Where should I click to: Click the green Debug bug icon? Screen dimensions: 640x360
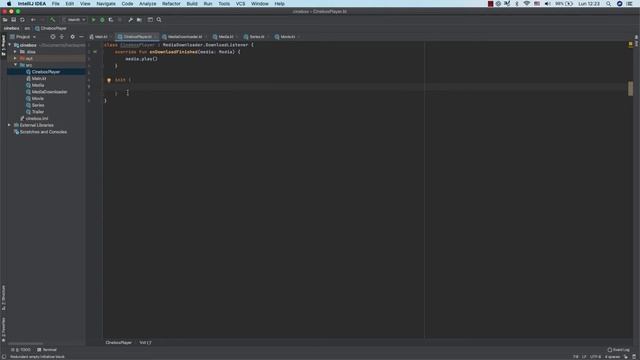point(102,20)
